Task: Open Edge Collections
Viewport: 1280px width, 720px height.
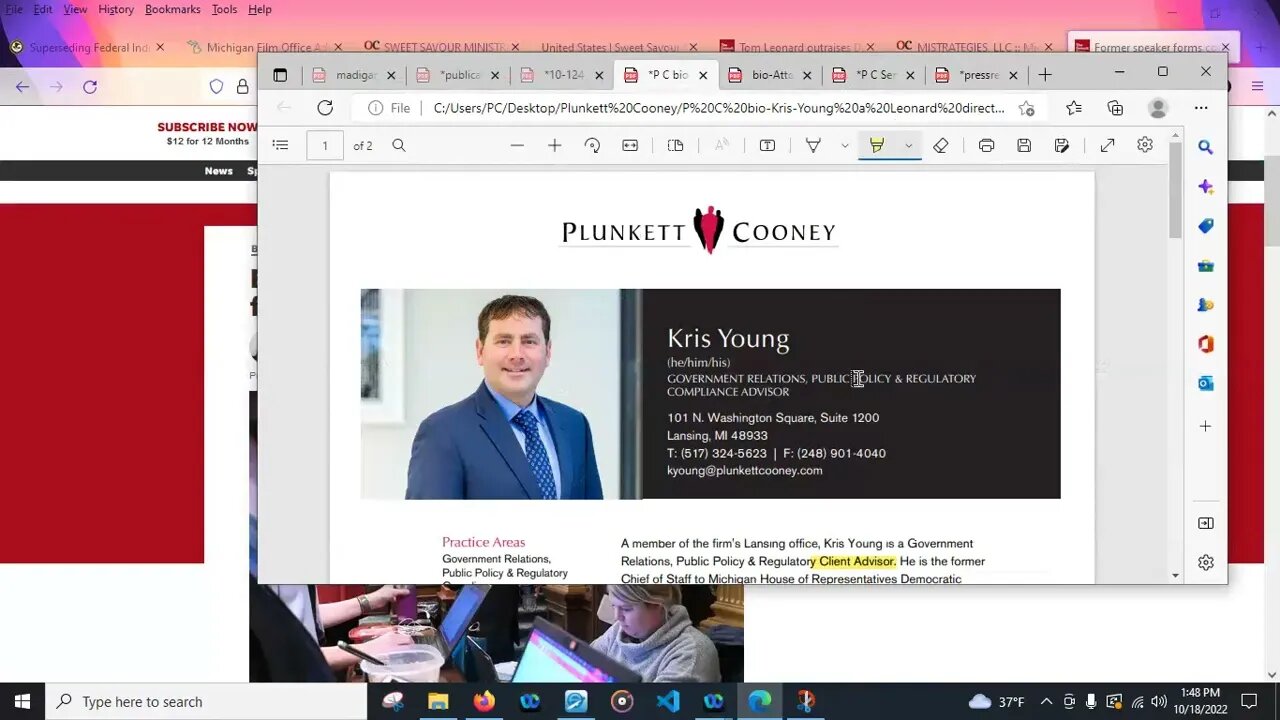Action: (1115, 108)
